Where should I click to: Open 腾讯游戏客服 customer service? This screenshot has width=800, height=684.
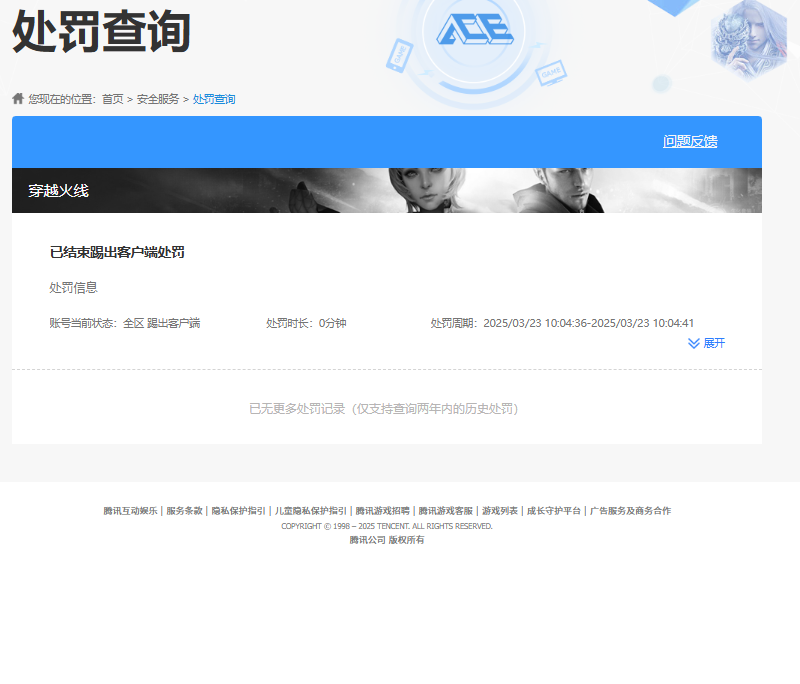tap(447, 510)
